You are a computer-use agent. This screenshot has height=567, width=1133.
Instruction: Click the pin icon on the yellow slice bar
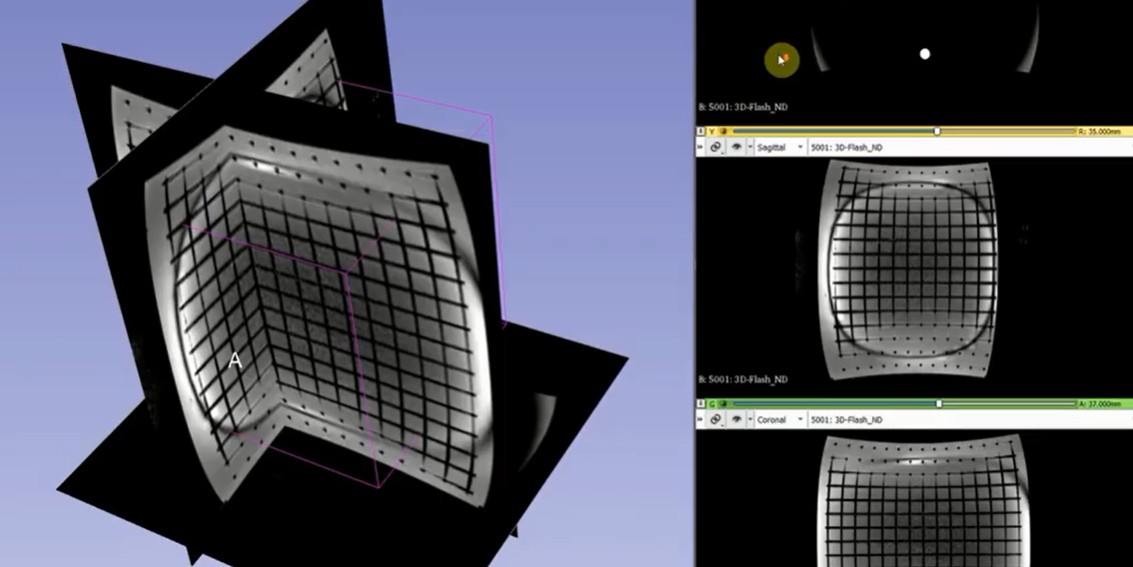coord(701,131)
